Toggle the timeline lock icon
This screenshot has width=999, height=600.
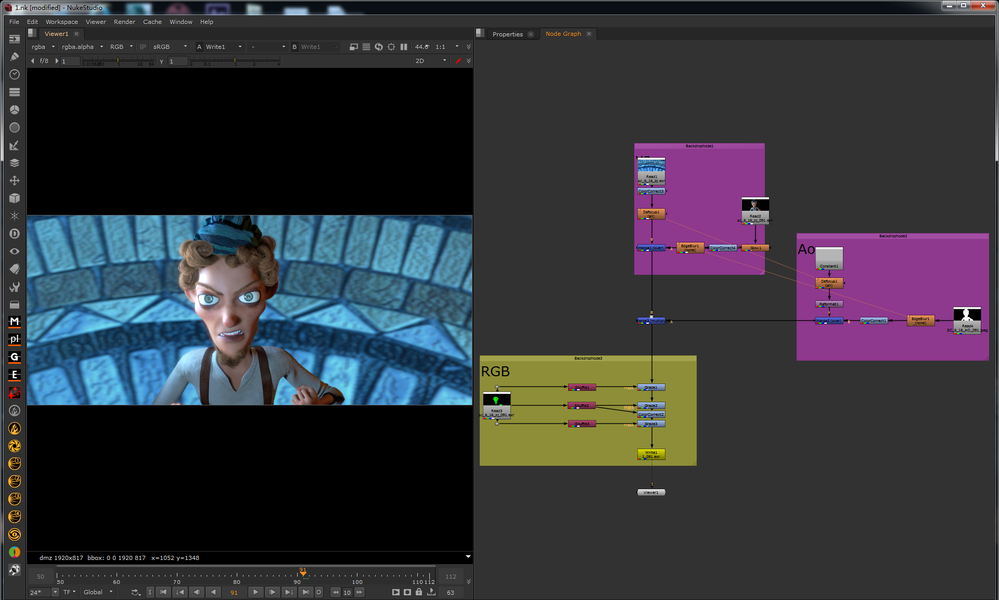419,592
